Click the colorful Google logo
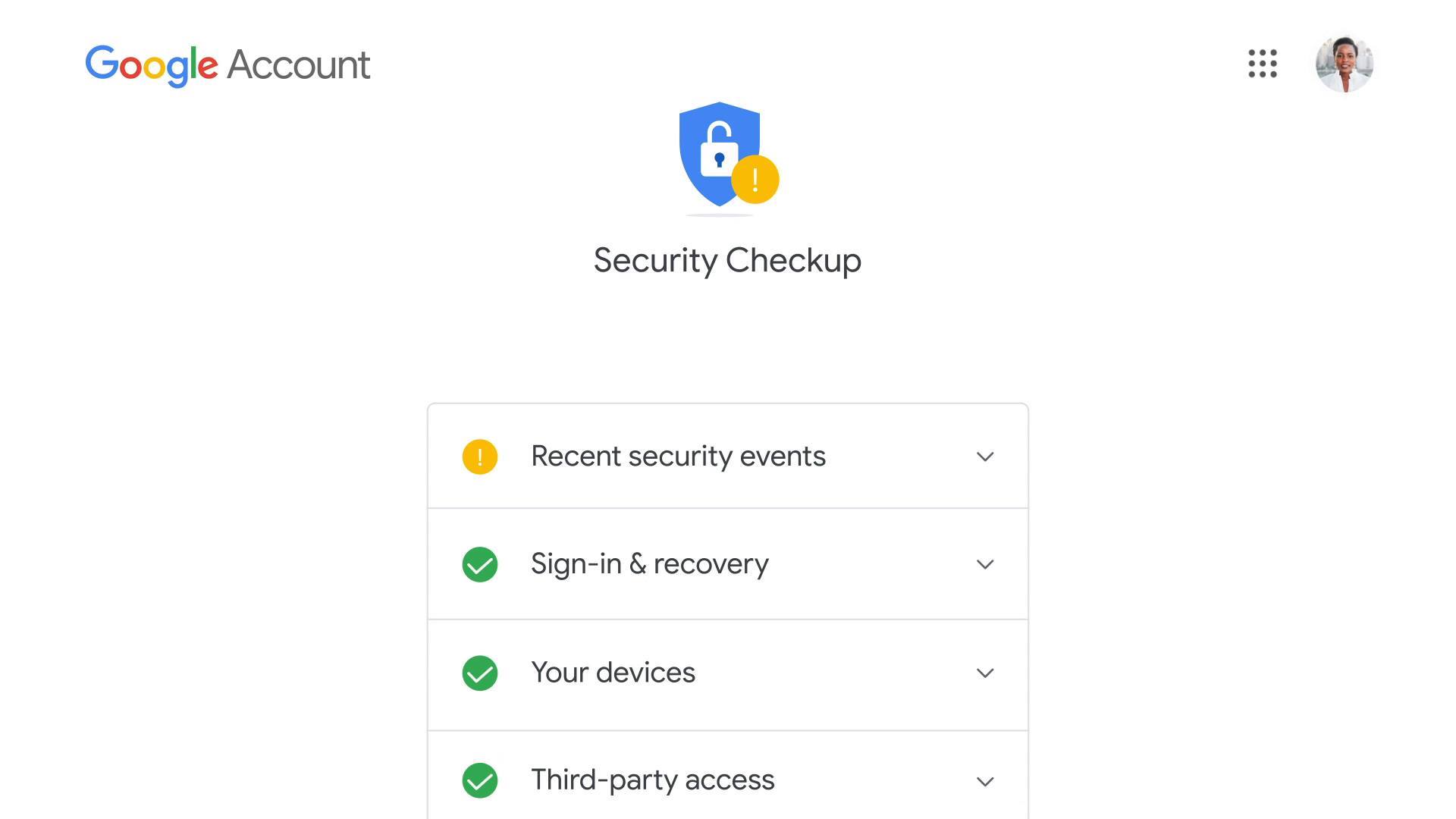The width and height of the screenshot is (1456, 819). (152, 66)
